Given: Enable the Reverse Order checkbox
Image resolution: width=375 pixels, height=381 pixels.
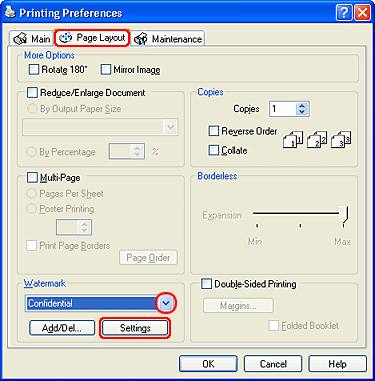Looking at the screenshot, I should point(214,131).
